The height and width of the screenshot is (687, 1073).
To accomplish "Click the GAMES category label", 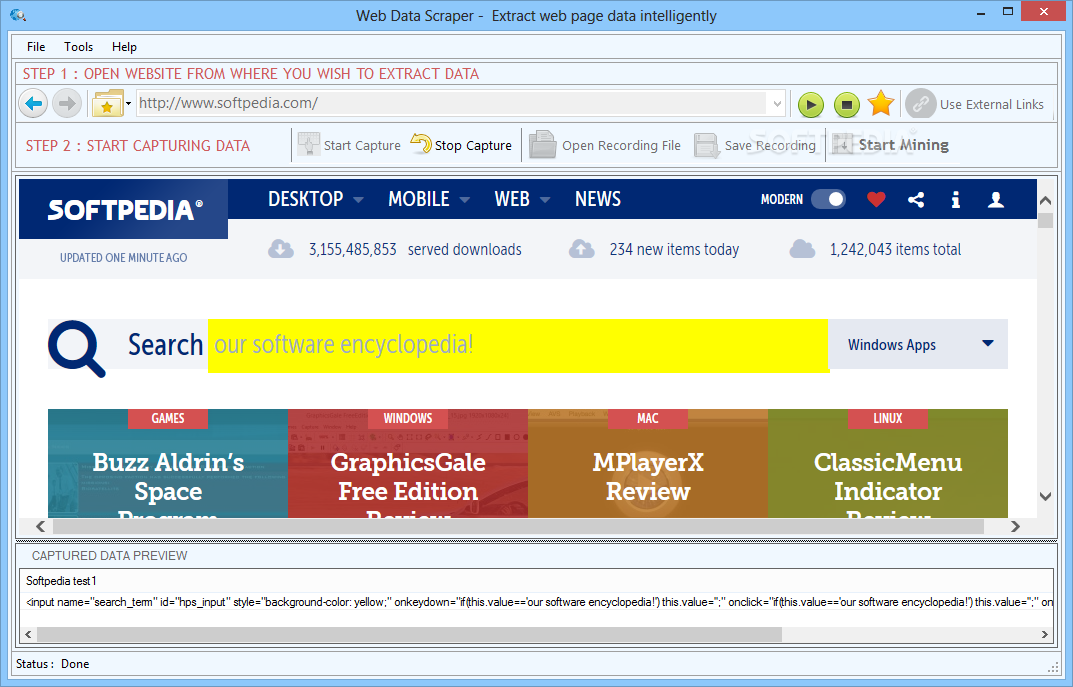I will [168, 418].
